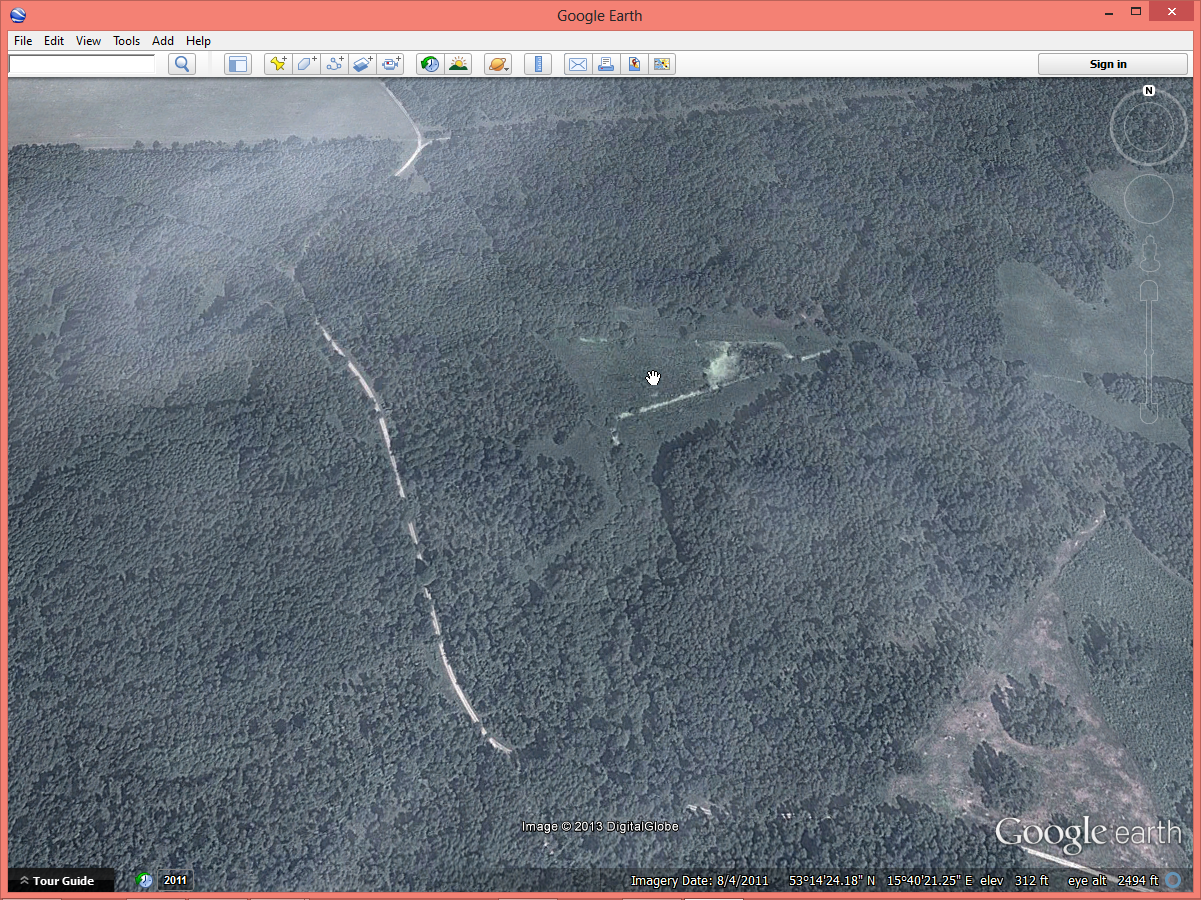Toggle historical imagery in toolbar
The height and width of the screenshot is (900, 1201).
[x=430, y=64]
